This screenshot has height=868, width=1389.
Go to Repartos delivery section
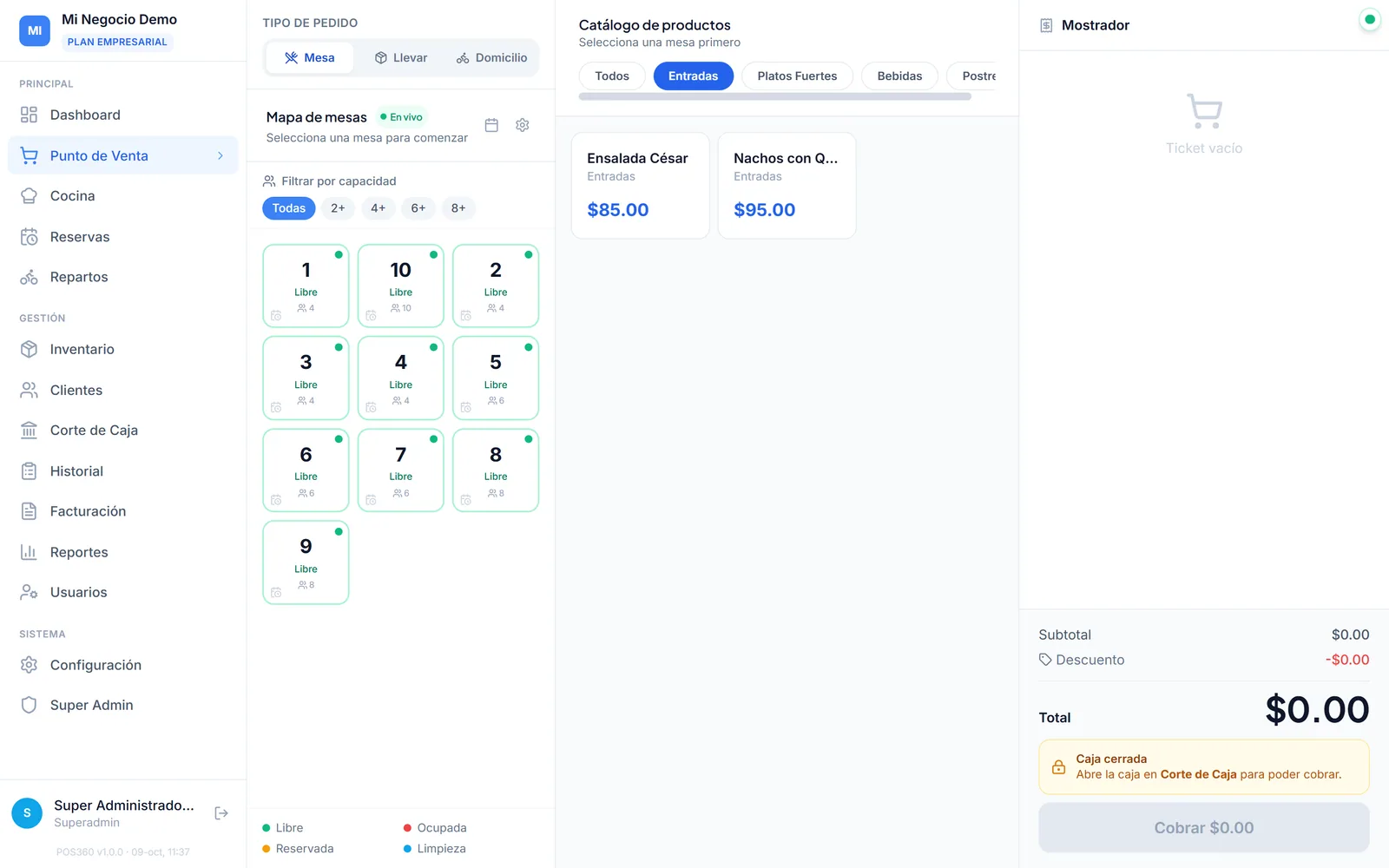pyautogui.click(x=122, y=277)
